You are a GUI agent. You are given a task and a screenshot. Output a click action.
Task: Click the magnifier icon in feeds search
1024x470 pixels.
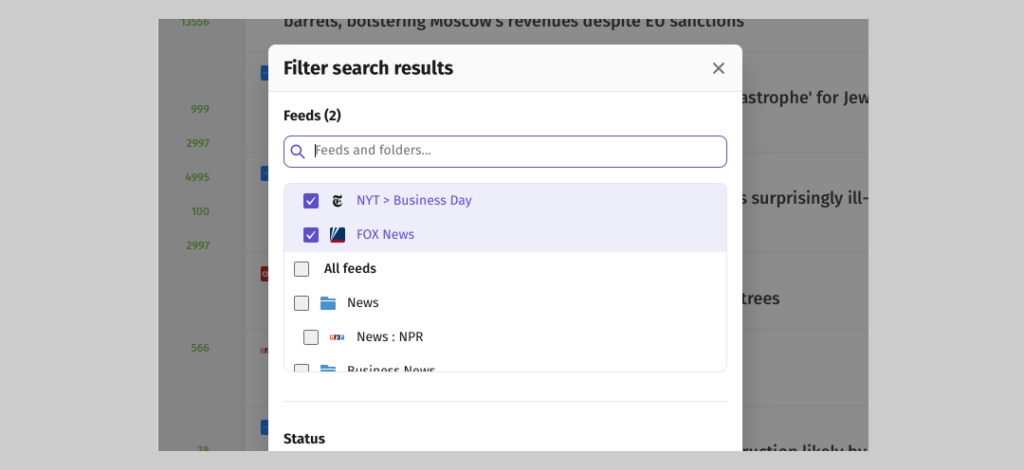click(x=298, y=151)
